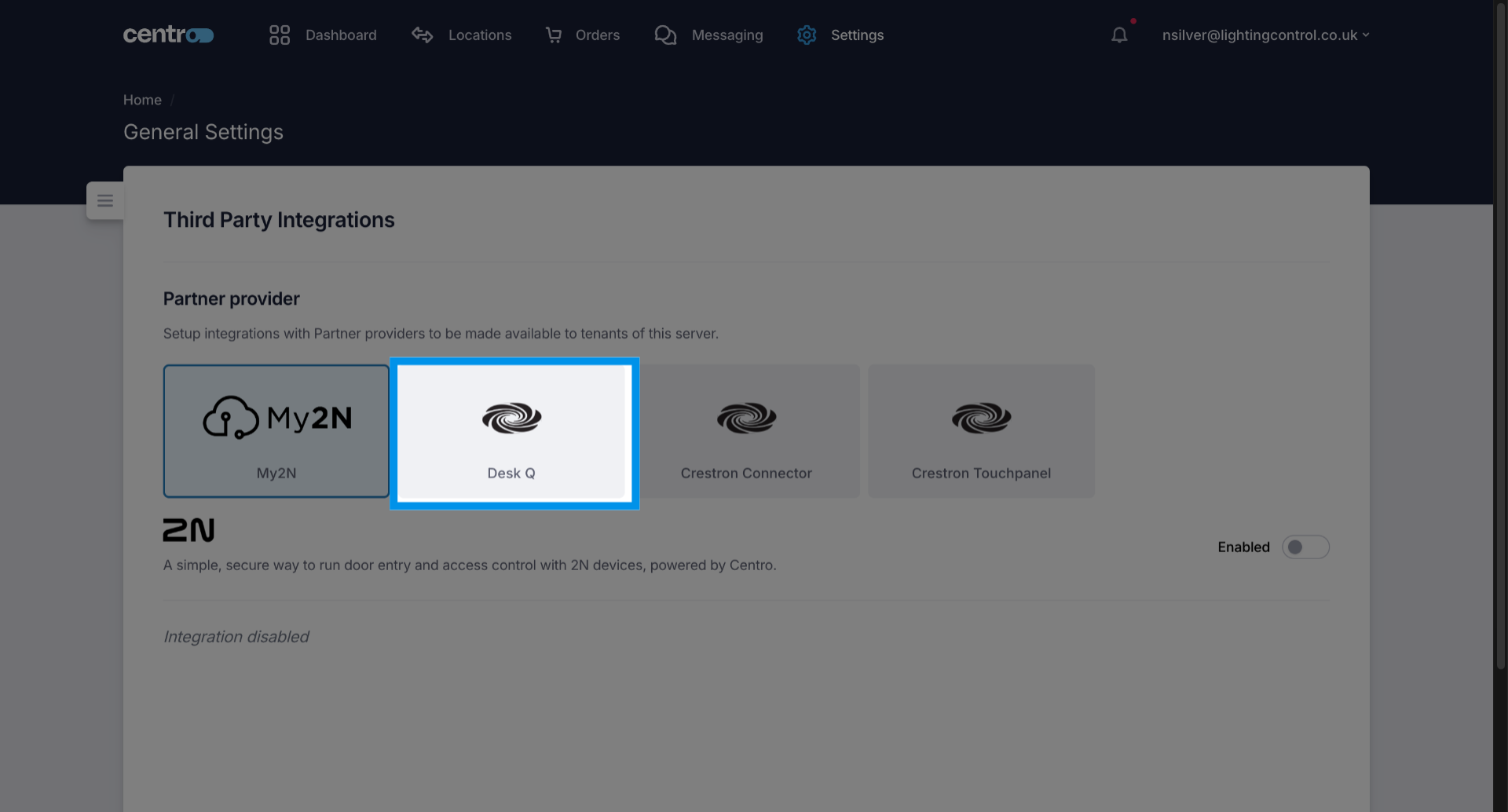Select the My2N partner provider card

pyautogui.click(x=276, y=431)
